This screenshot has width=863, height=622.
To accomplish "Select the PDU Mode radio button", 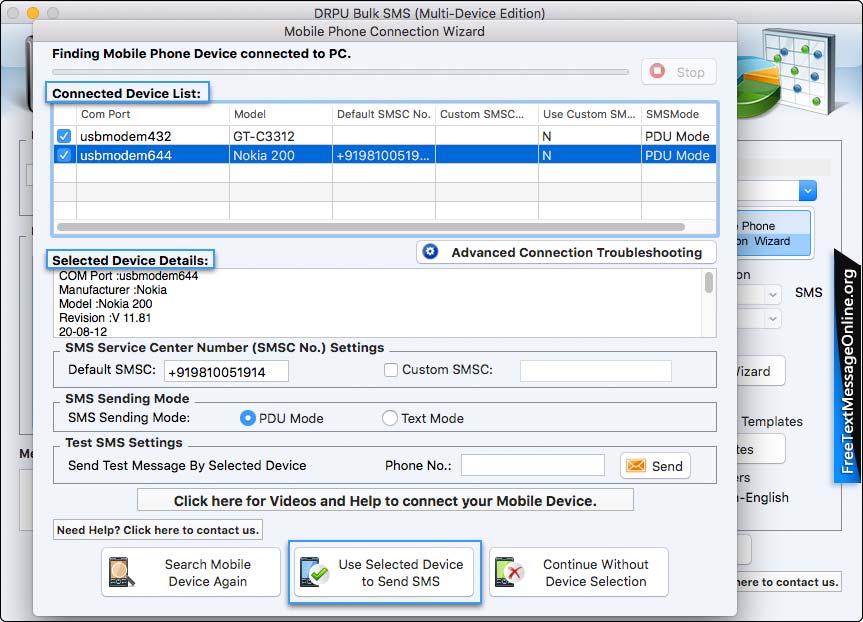I will (x=248, y=418).
